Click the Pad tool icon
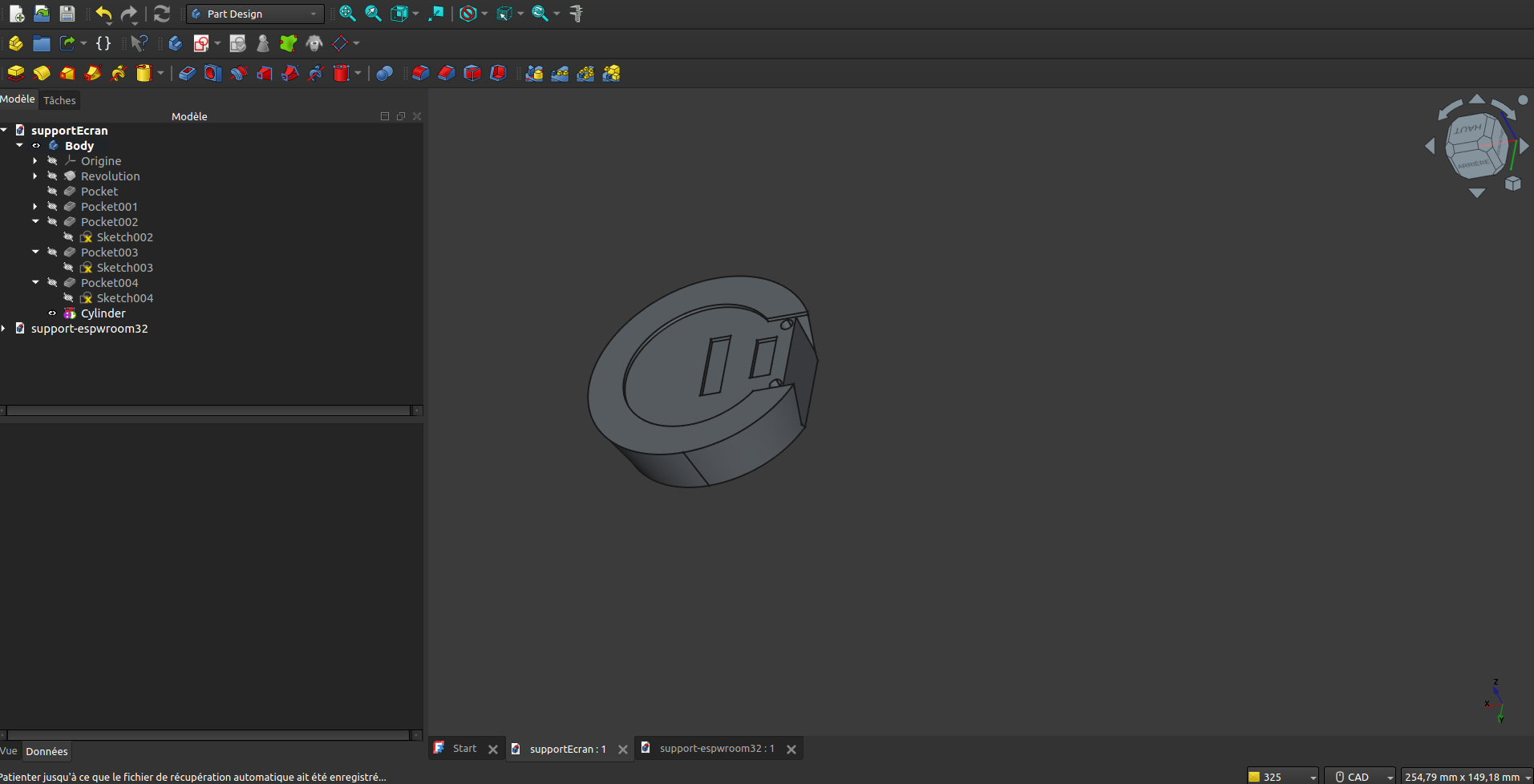This screenshot has height=784, width=1534. [16, 74]
